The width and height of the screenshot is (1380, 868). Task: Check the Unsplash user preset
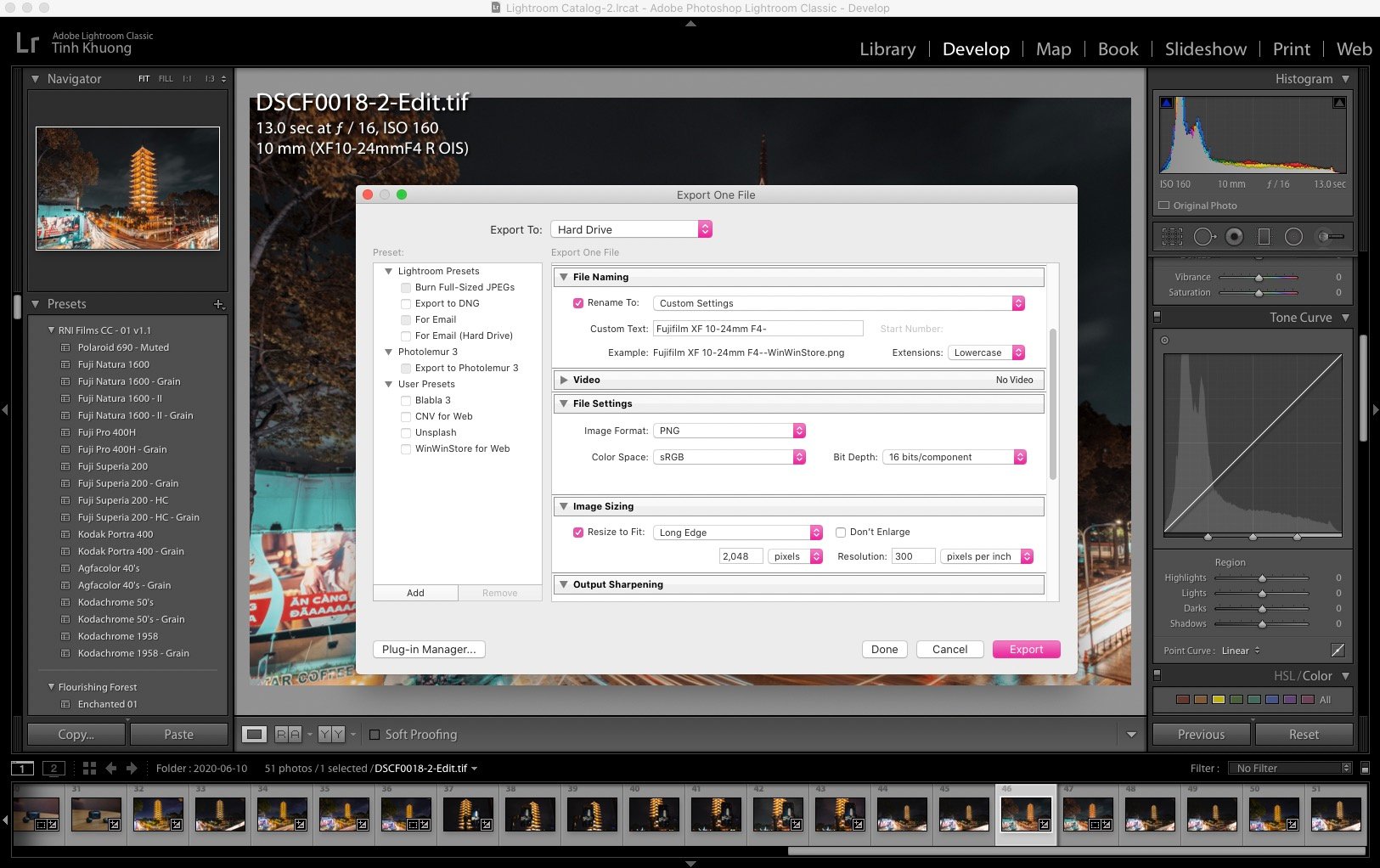coord(406,433)
